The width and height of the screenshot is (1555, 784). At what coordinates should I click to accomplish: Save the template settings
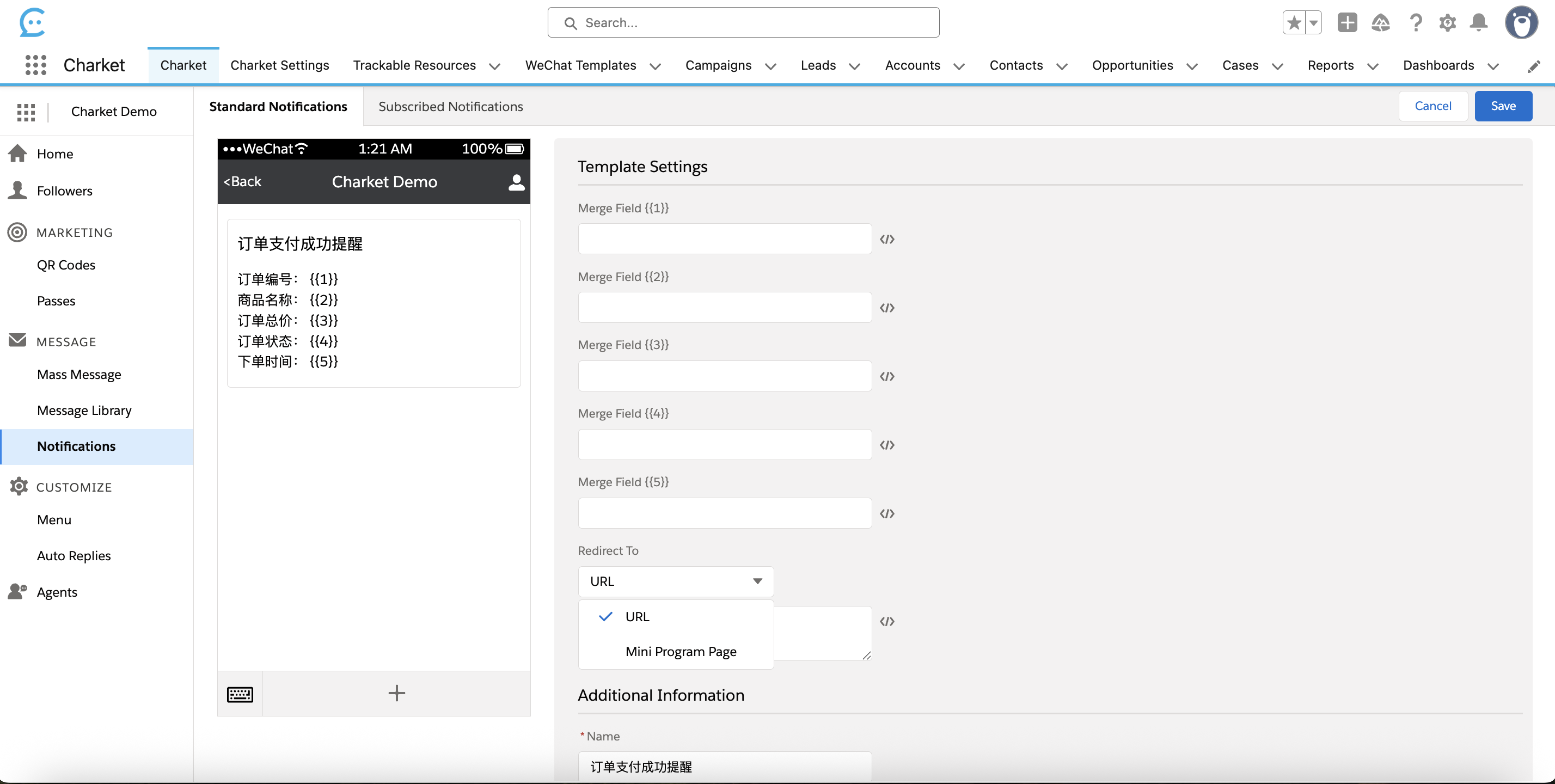click(1503, 106)
